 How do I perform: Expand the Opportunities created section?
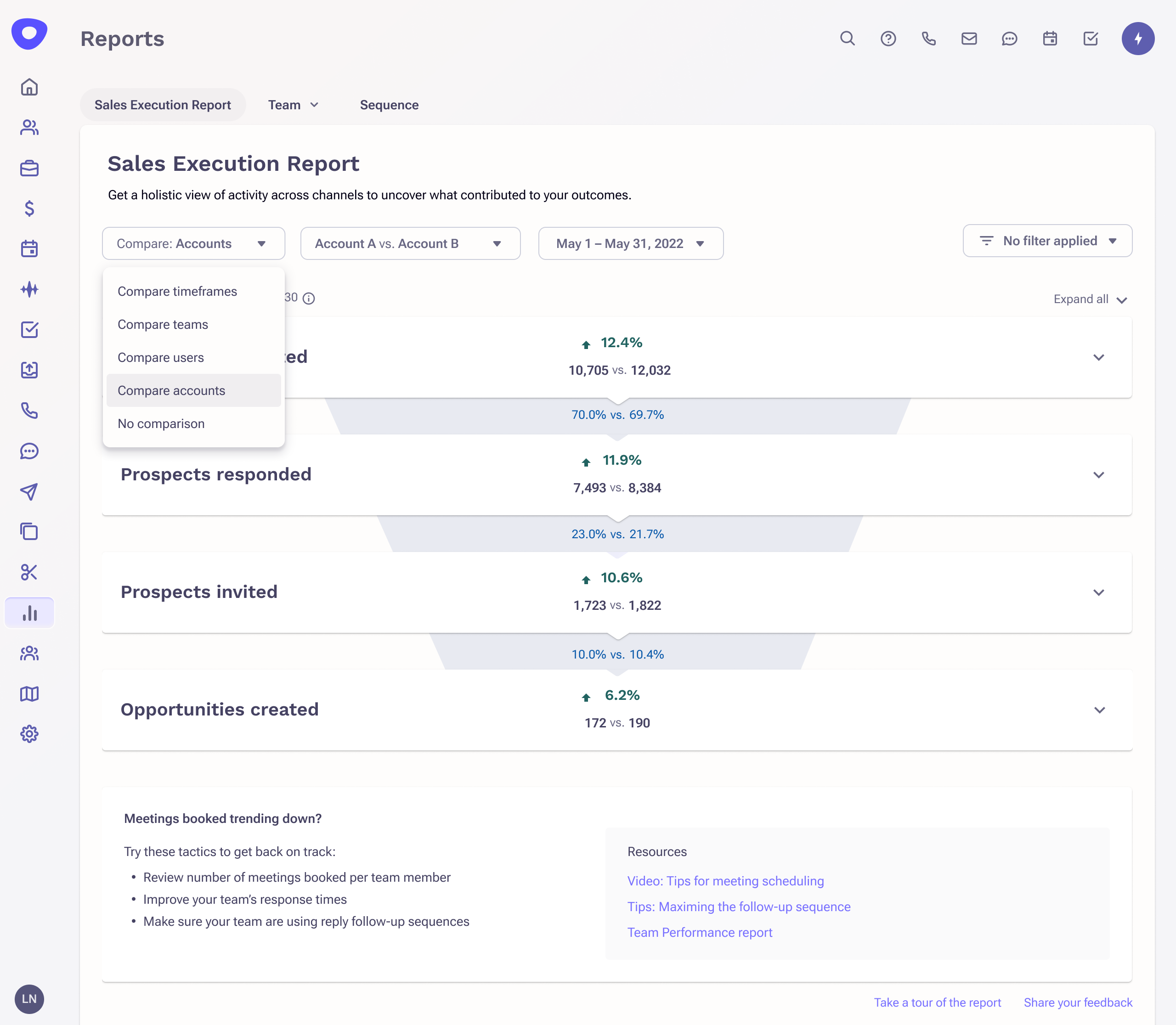[1098, 710]
